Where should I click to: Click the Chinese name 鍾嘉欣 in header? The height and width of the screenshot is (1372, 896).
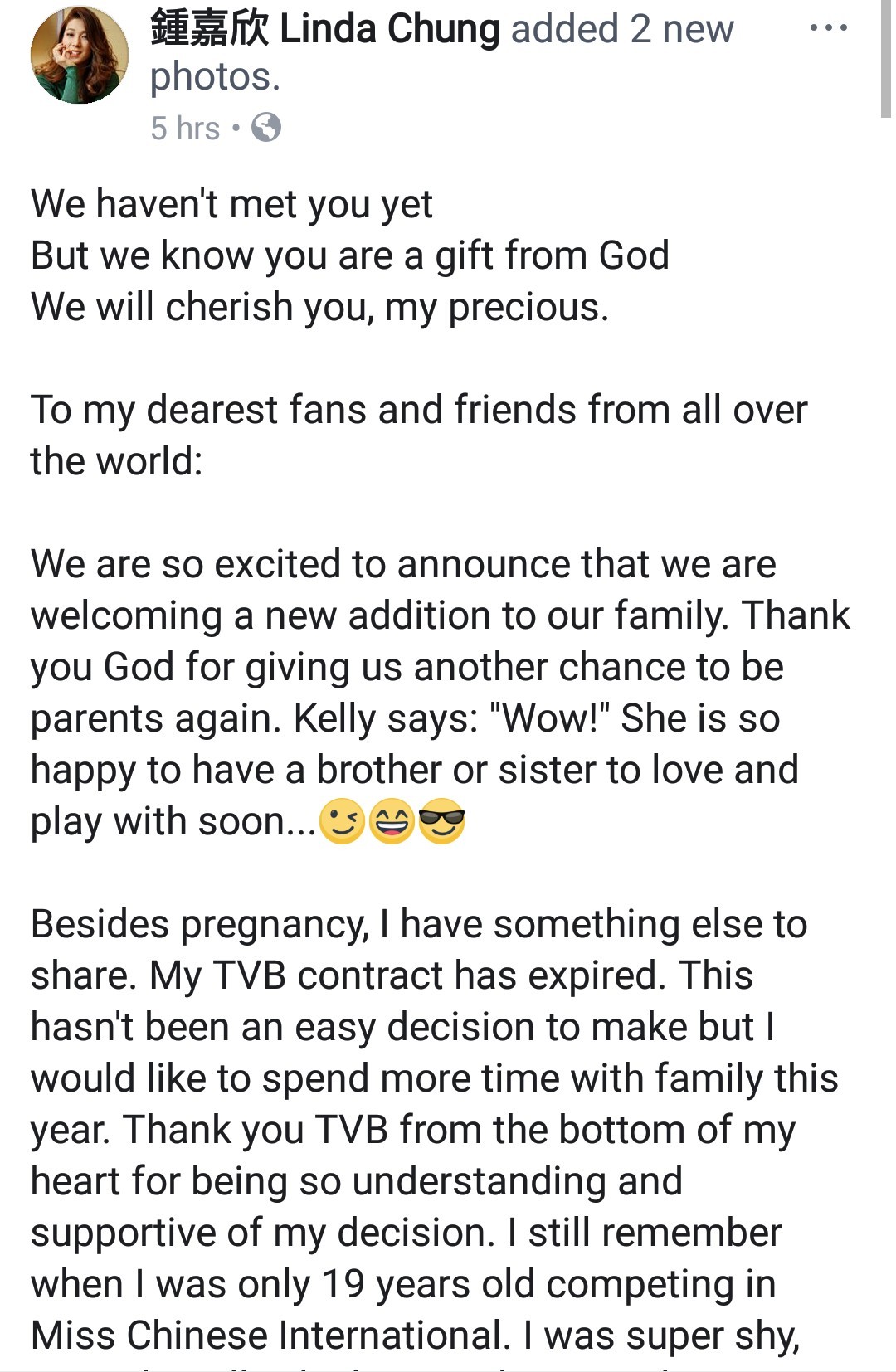tap(209, 30)
